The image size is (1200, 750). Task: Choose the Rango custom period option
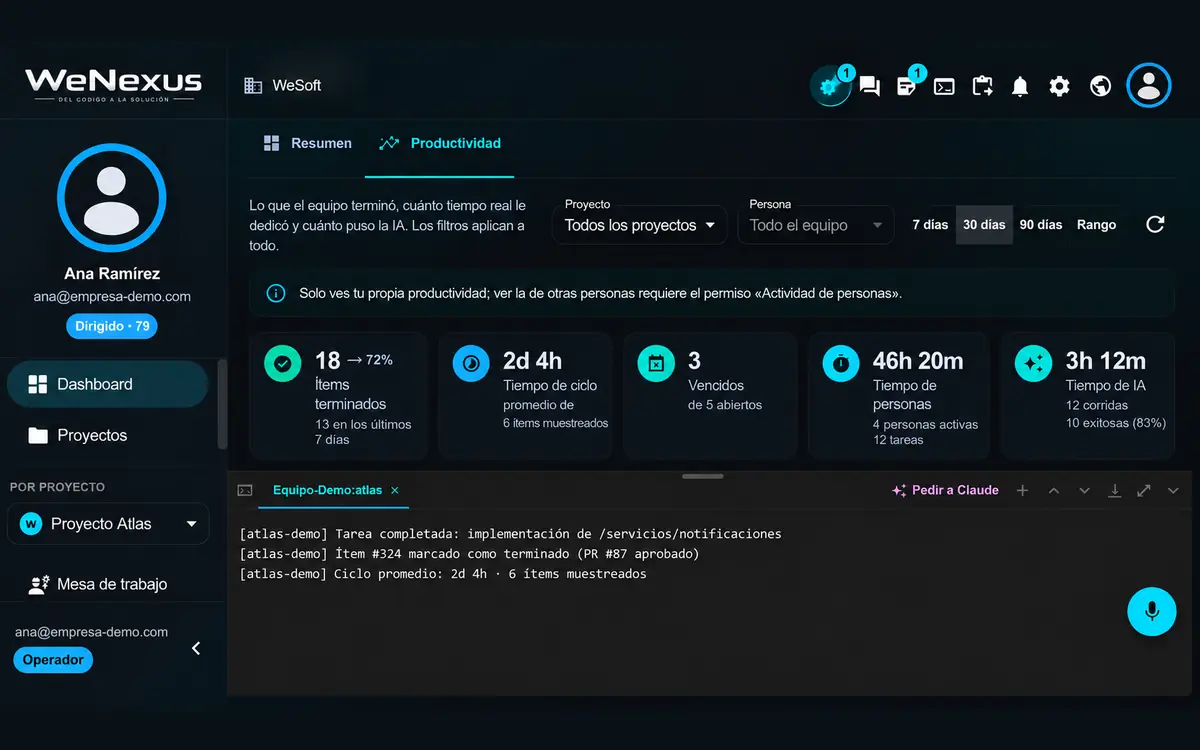1096,224
